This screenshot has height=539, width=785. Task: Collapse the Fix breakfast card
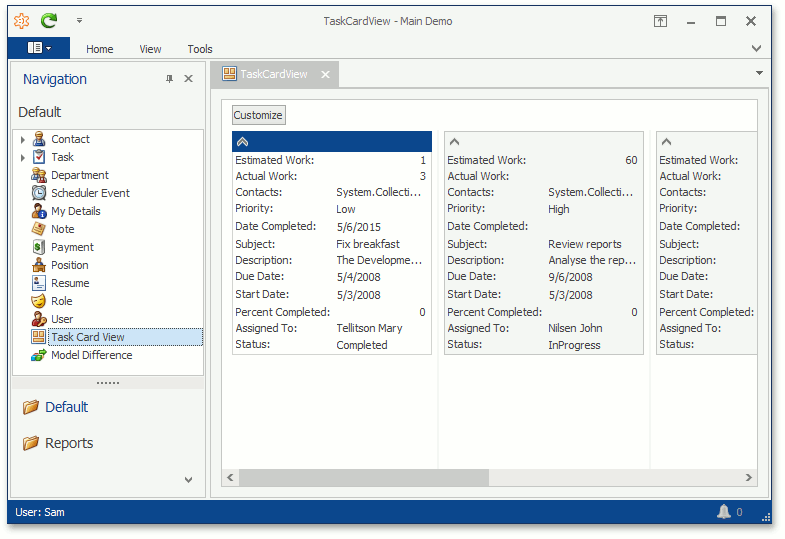pos(242,142)
